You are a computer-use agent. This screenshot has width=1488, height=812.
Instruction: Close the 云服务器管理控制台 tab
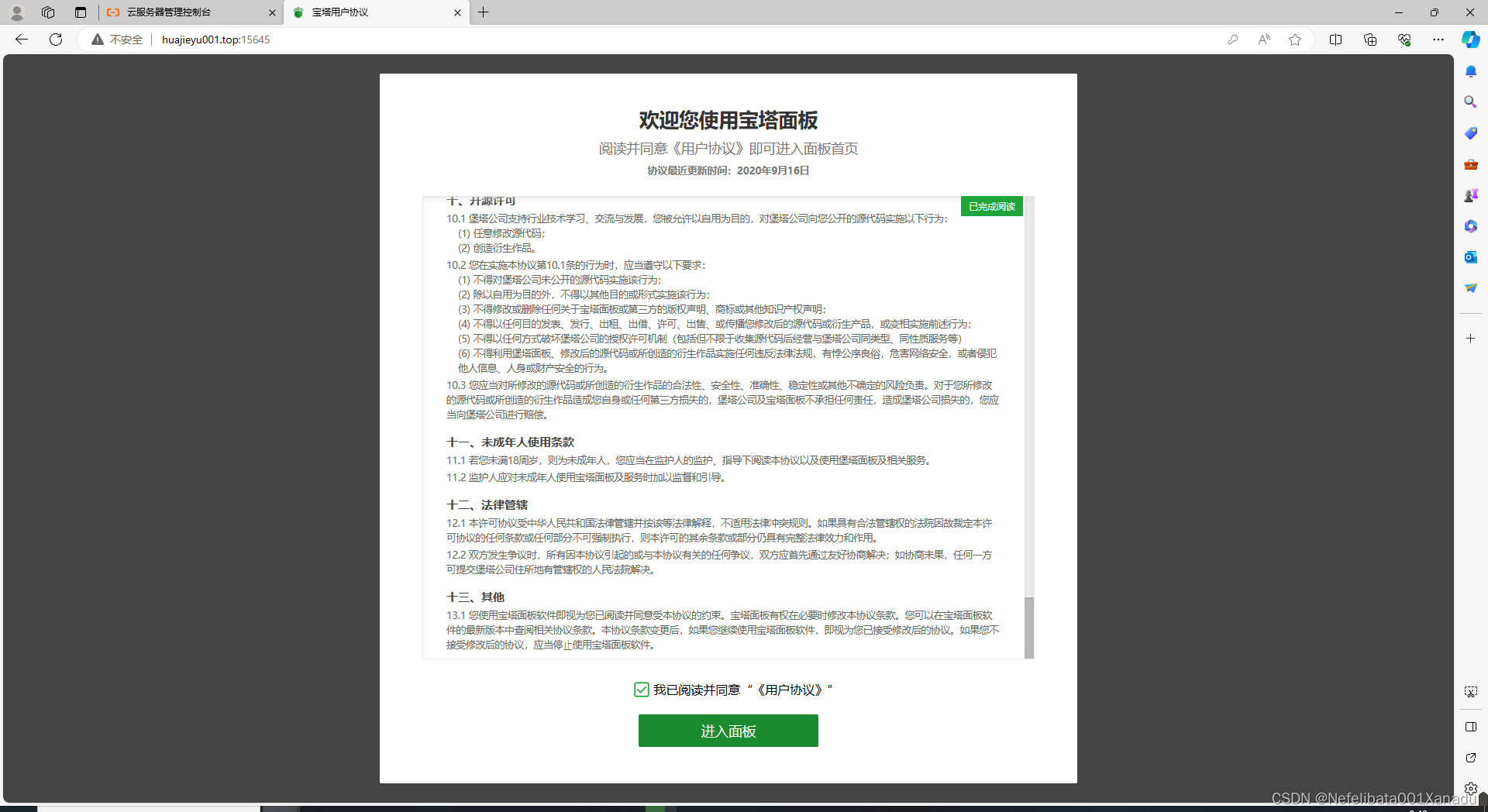tap(272, 12)
